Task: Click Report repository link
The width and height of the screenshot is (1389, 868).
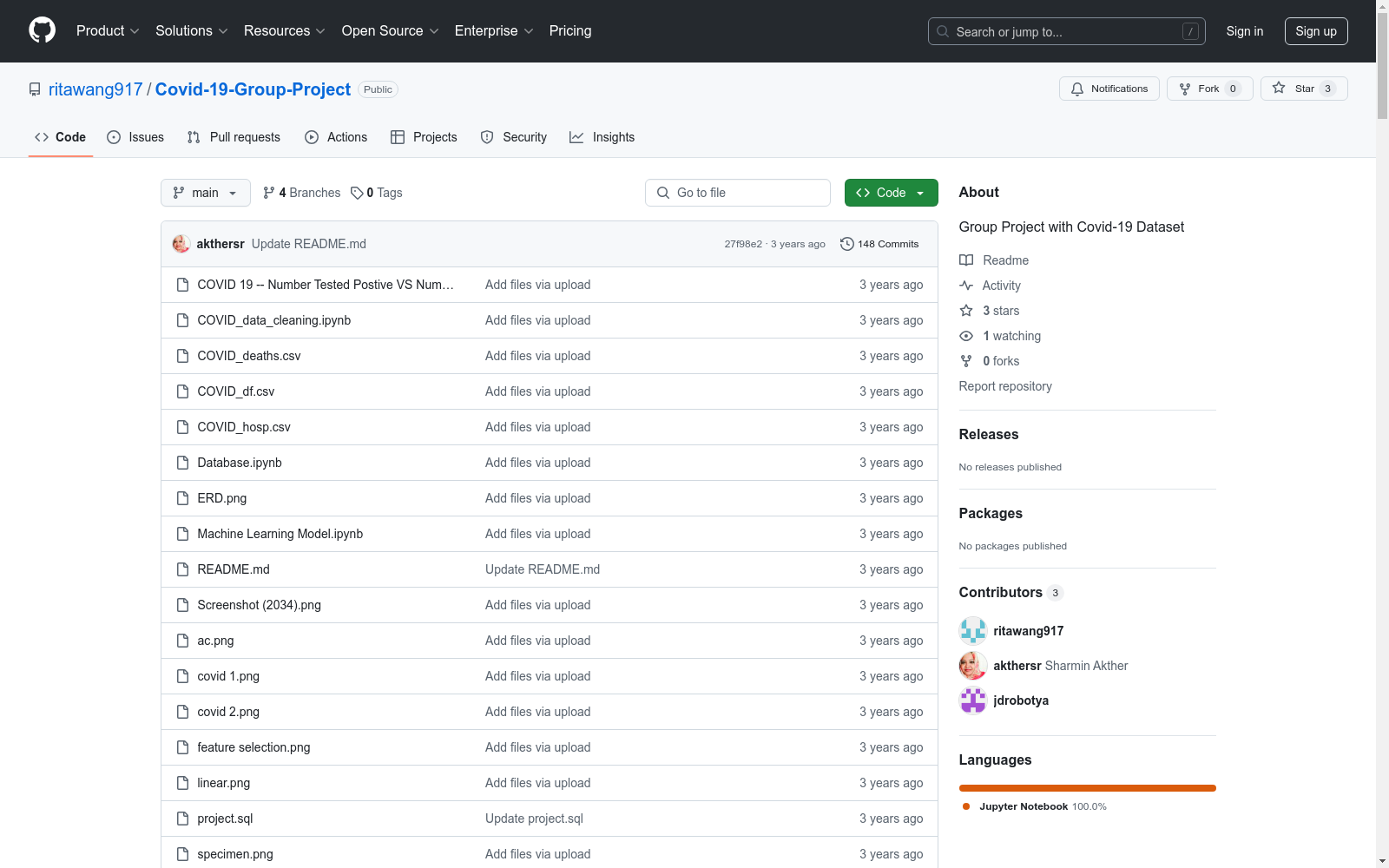Action: pyautogui.click(x=1005, y=386)
